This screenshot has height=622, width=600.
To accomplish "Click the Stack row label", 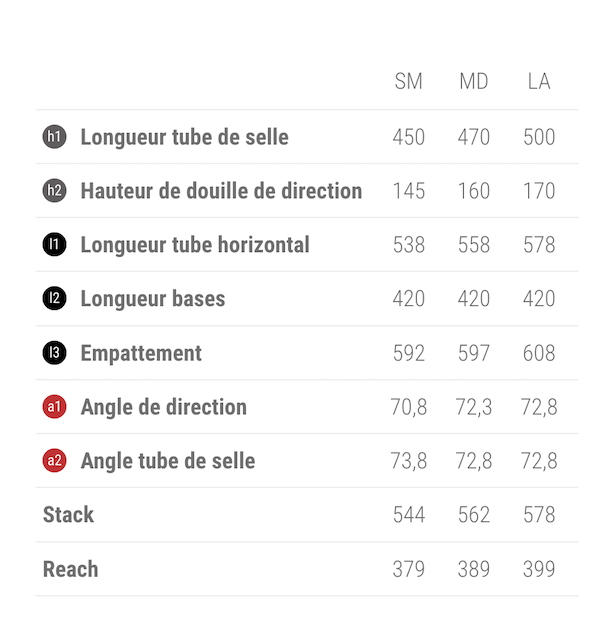I will click(68, 515).
